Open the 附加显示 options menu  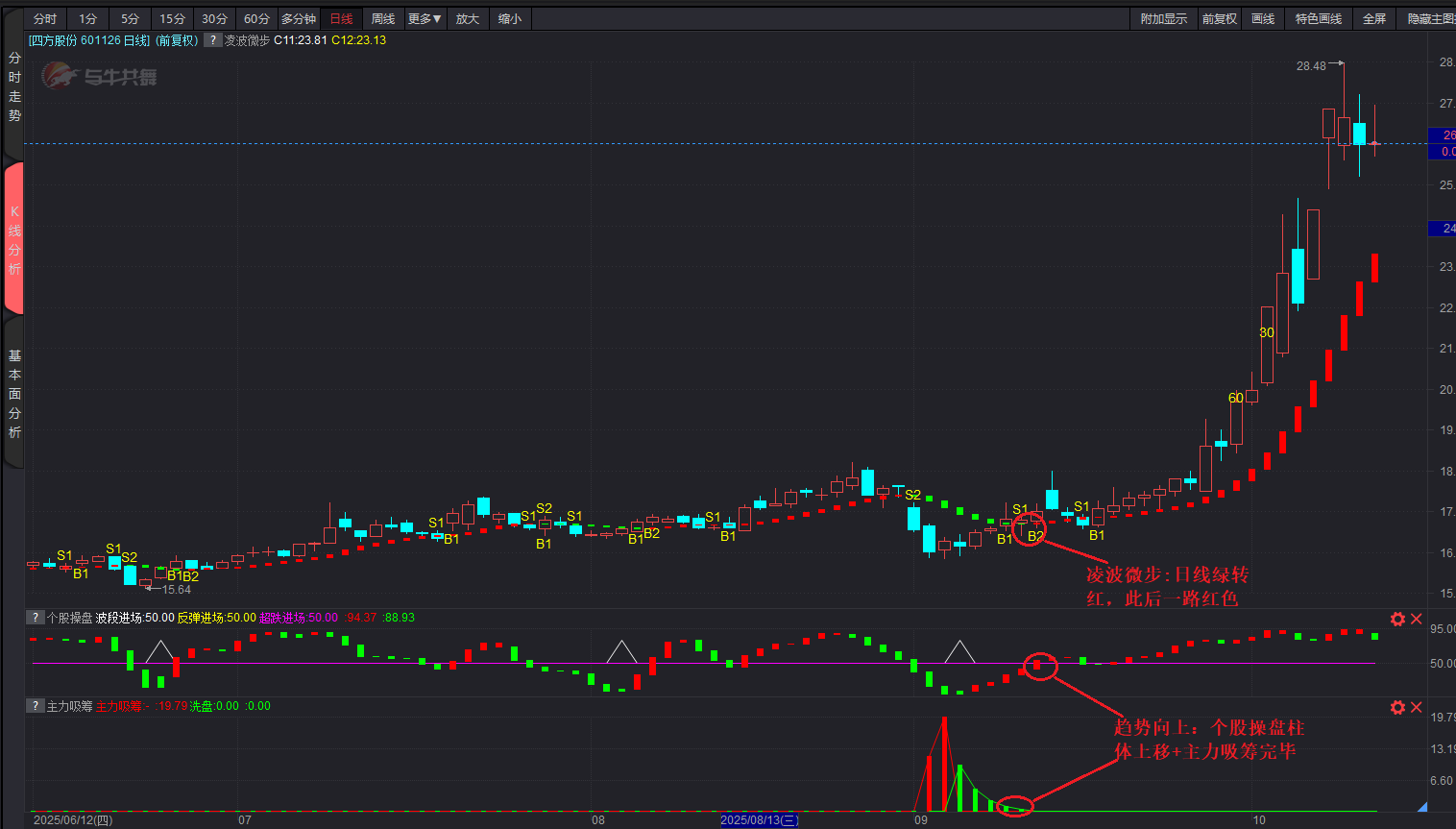pos(1163,19)
